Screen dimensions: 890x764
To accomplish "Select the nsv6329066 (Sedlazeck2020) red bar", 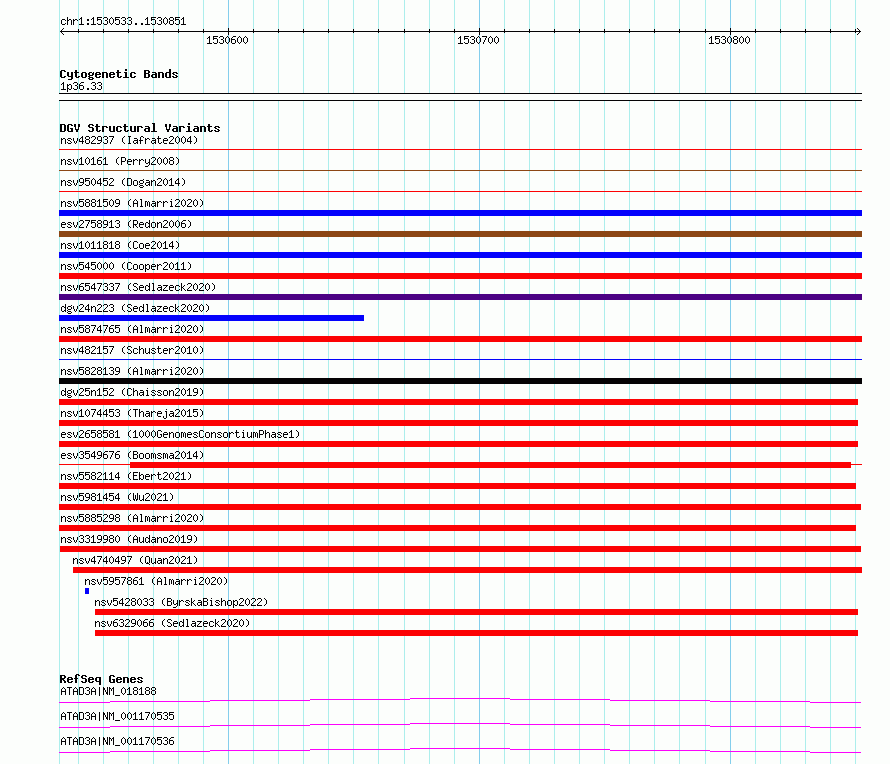I will click(476, 633).
